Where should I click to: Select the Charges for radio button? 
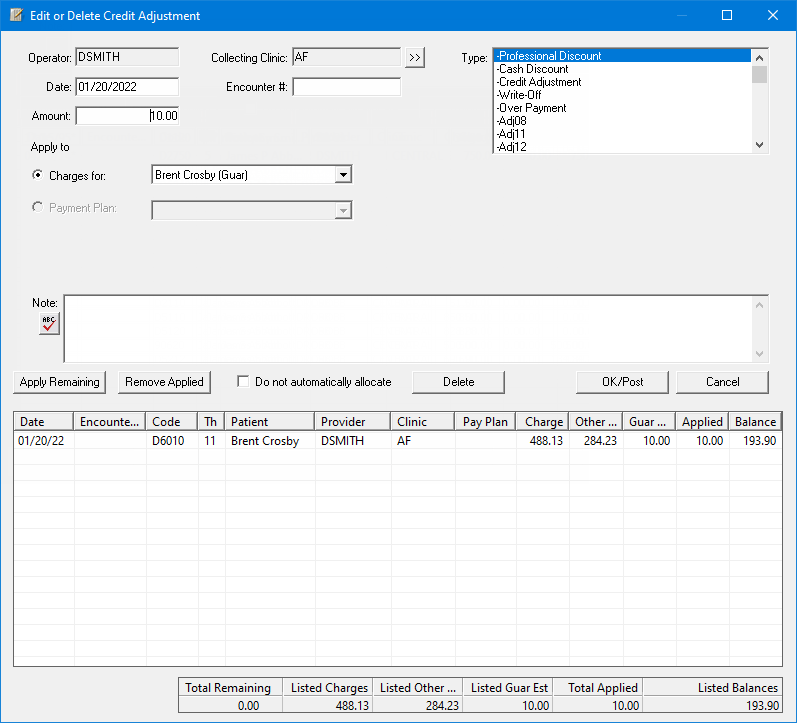click(39, 176)
